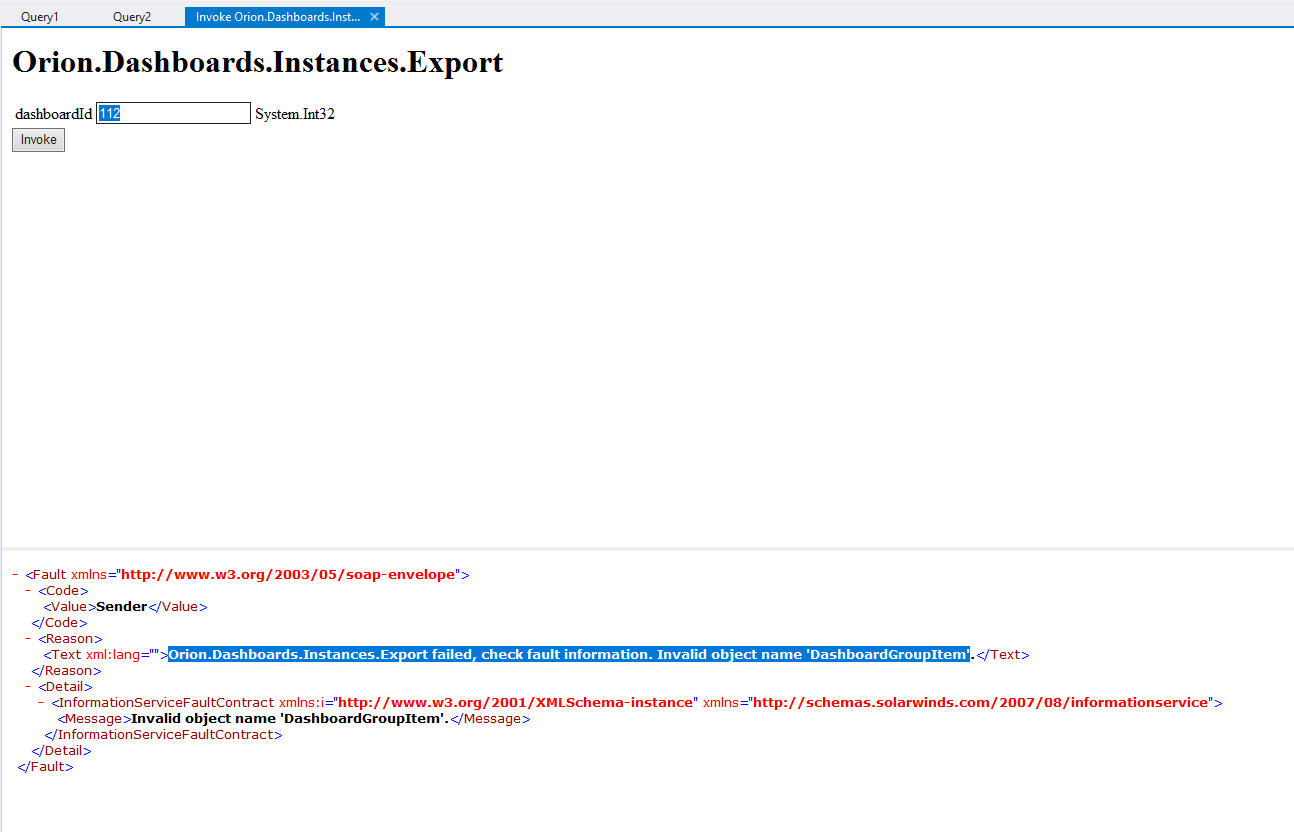Click the soap-envelope namespace URL
Viewport: 1294px width, 832px height.
coord(288,575)
